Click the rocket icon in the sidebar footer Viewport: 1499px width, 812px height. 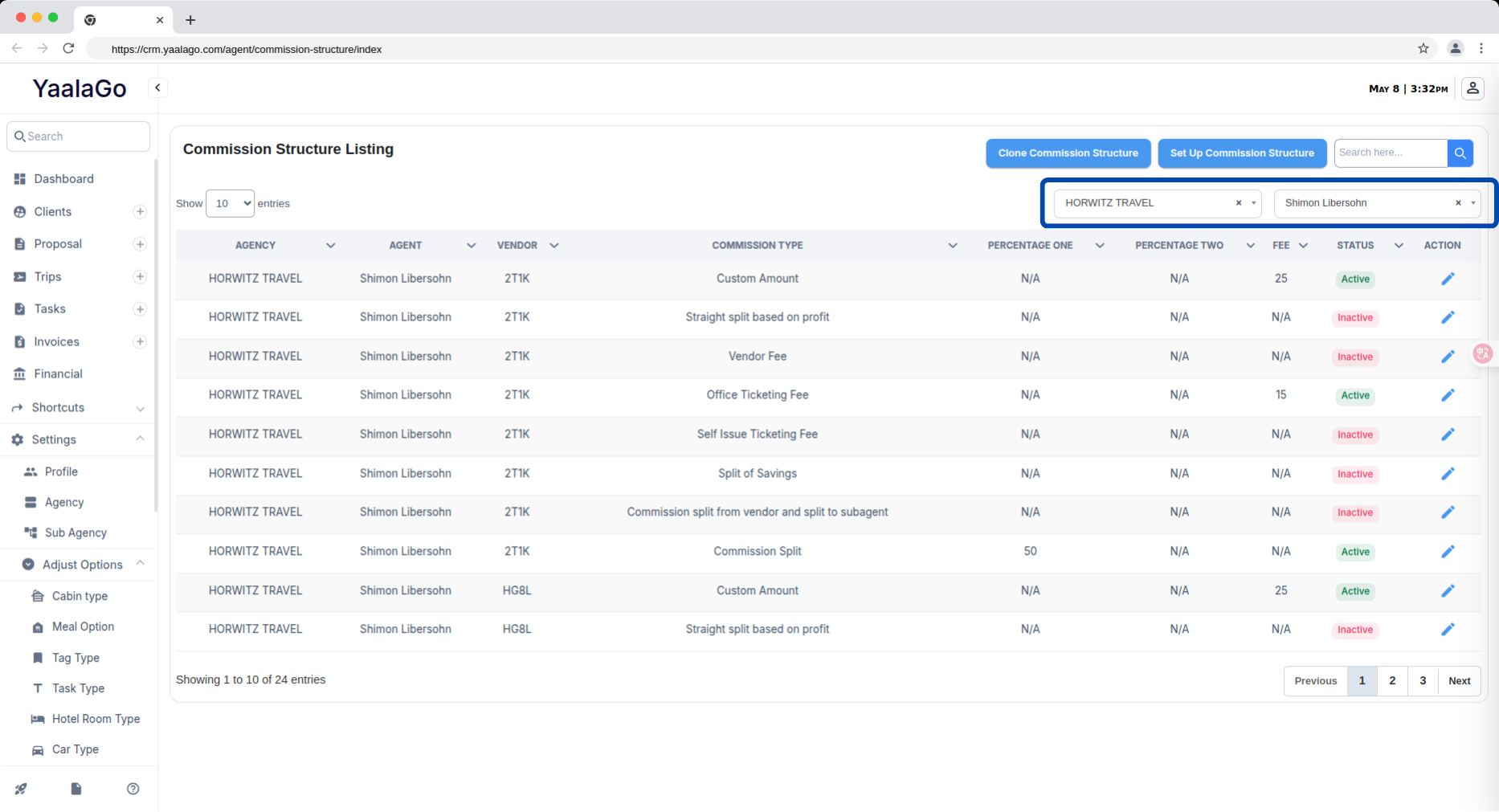pyautogui.click(x=21, y=789)
